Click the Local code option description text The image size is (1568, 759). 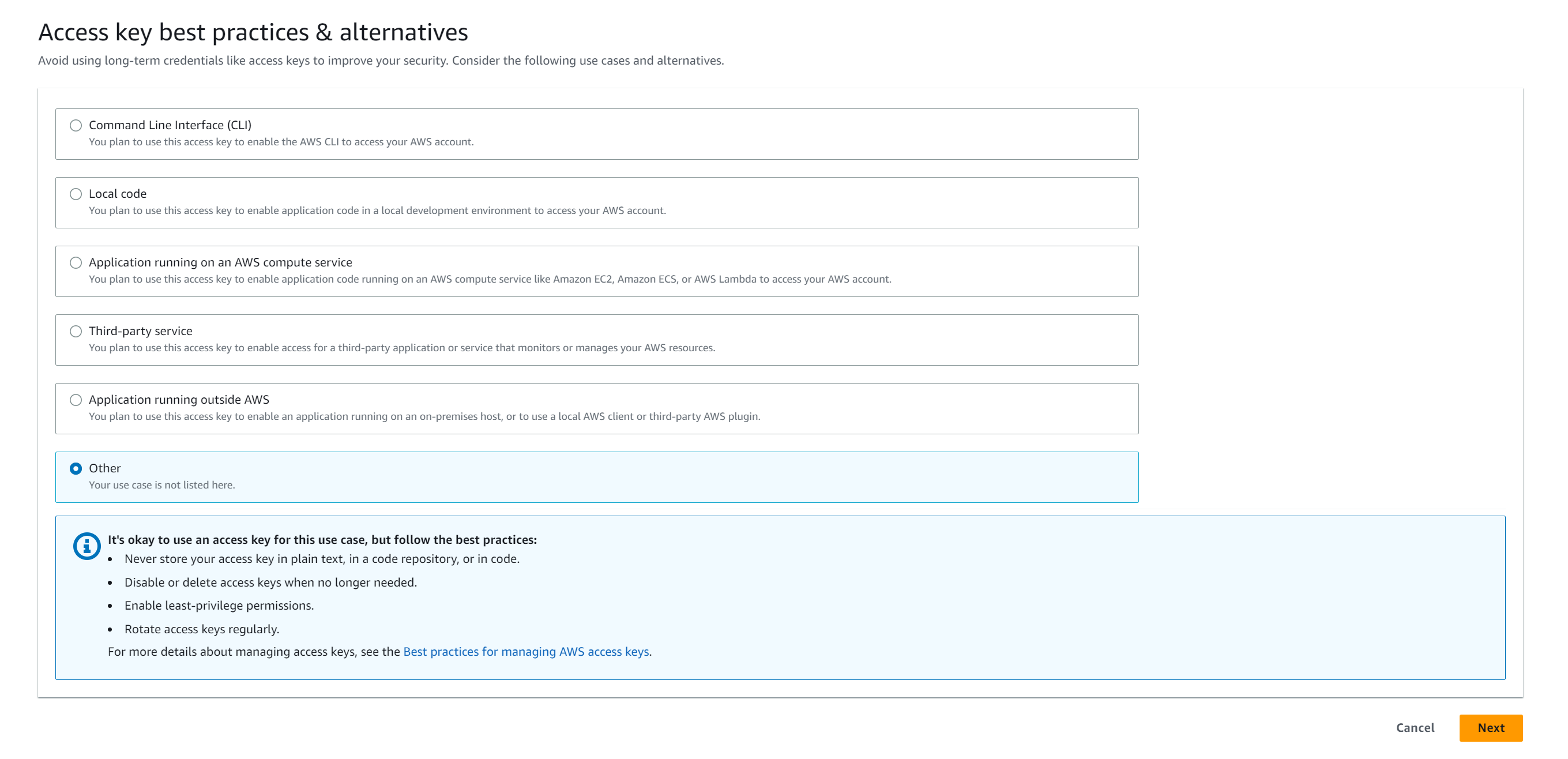(377, 211)
